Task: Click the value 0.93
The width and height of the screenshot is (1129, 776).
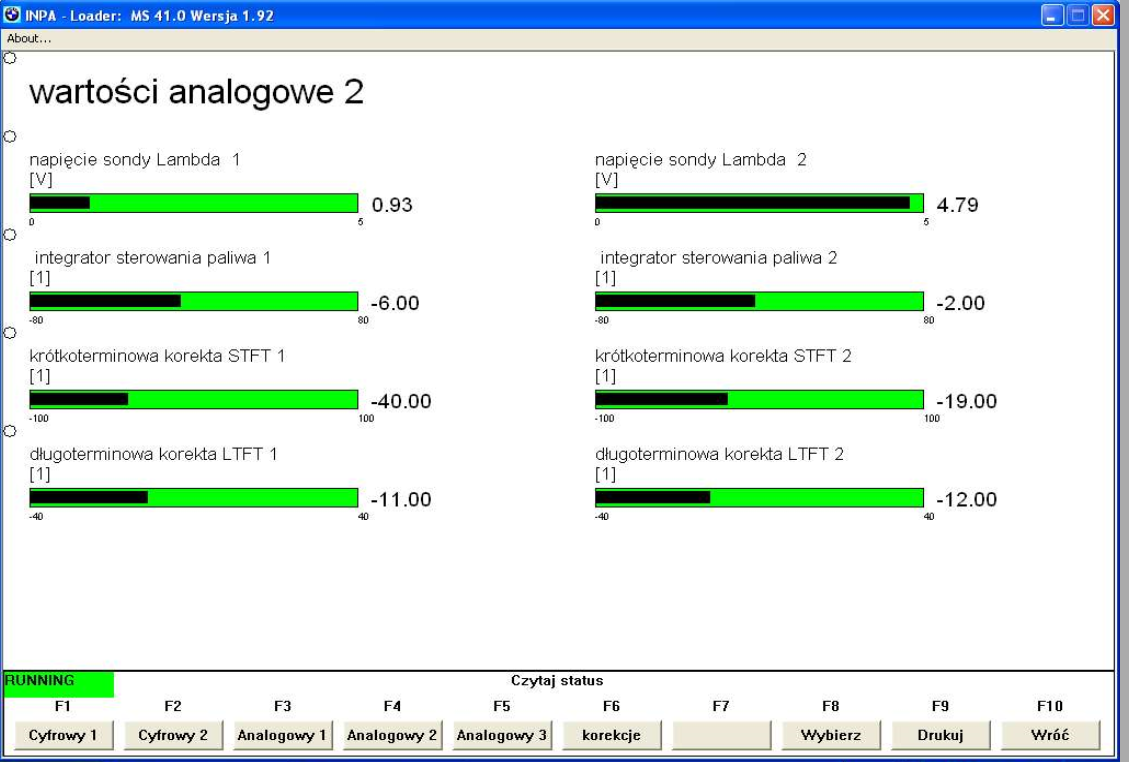Action: coord(392,205)
